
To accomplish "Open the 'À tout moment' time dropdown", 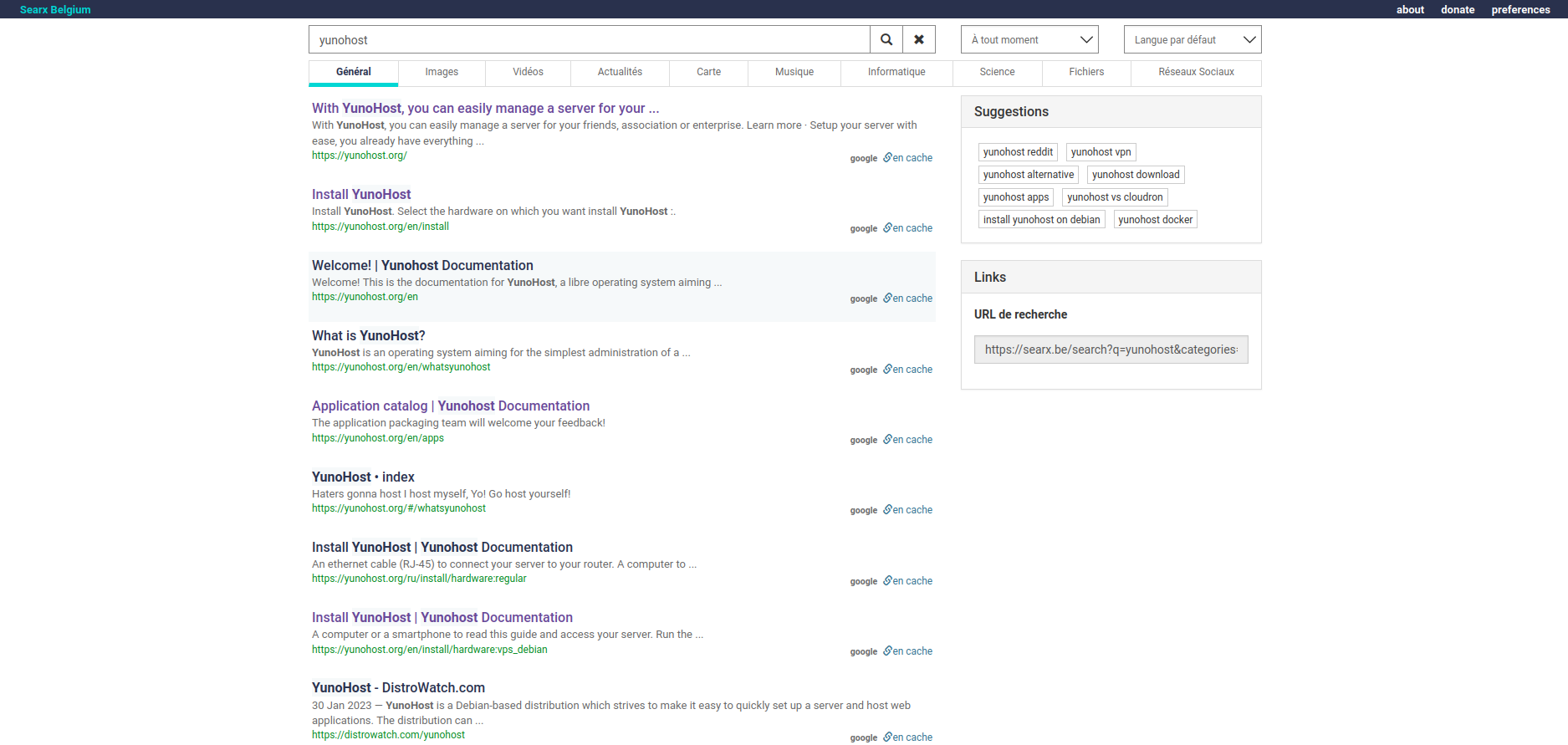I will click(1029, 39).
